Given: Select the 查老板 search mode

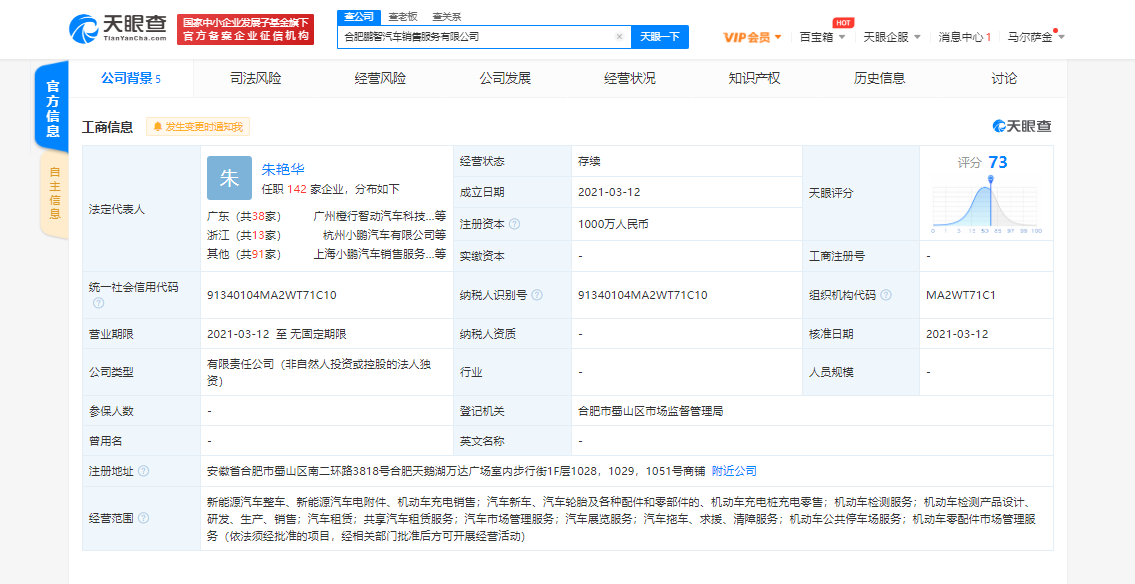Looking at the screenshot, I should pos(402,17).
